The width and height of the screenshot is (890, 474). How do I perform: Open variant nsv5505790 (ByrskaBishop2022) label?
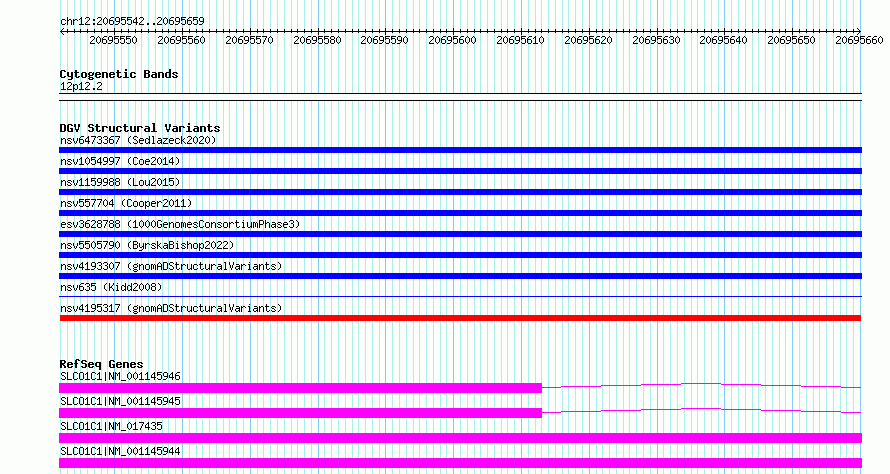click(147, 245)
